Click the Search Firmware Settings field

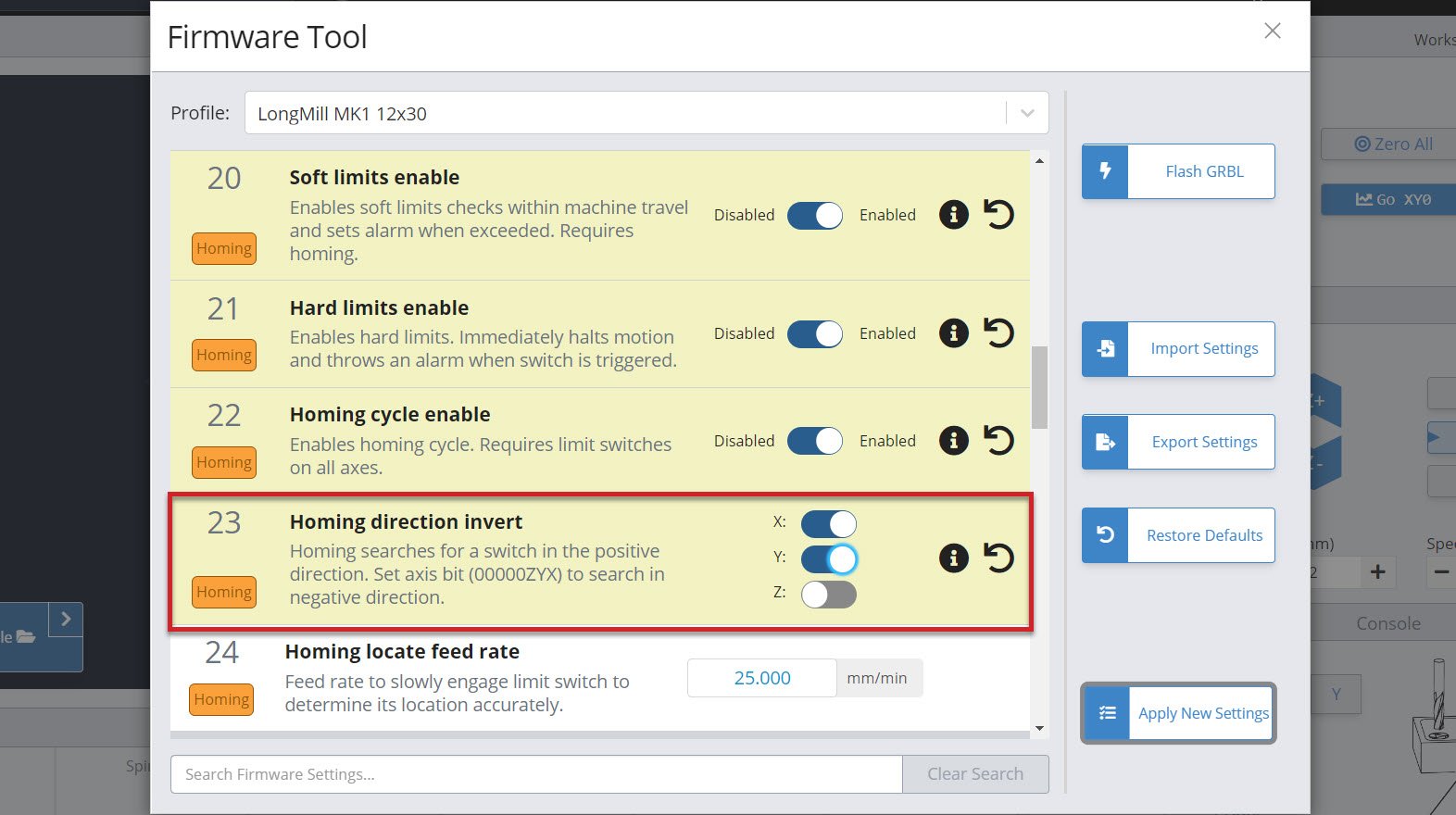coord(535,774)
